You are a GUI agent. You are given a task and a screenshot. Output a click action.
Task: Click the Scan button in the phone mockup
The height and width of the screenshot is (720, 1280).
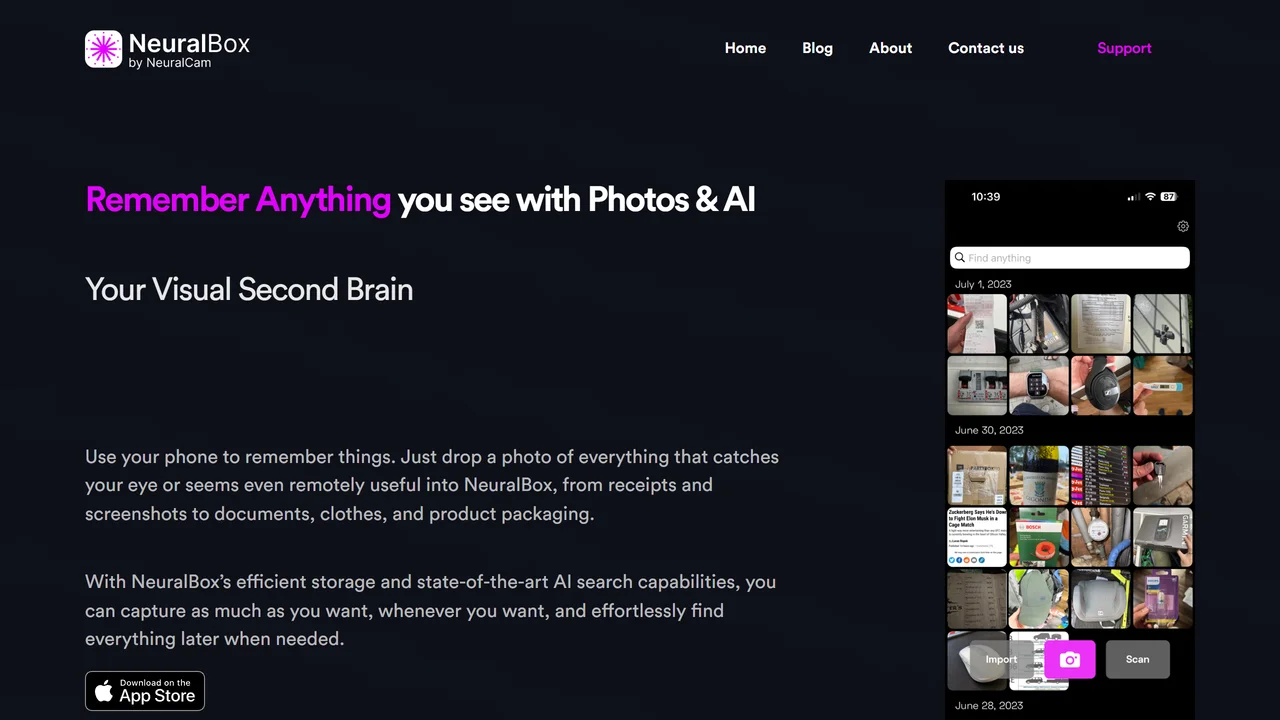tap(1138, 659)
